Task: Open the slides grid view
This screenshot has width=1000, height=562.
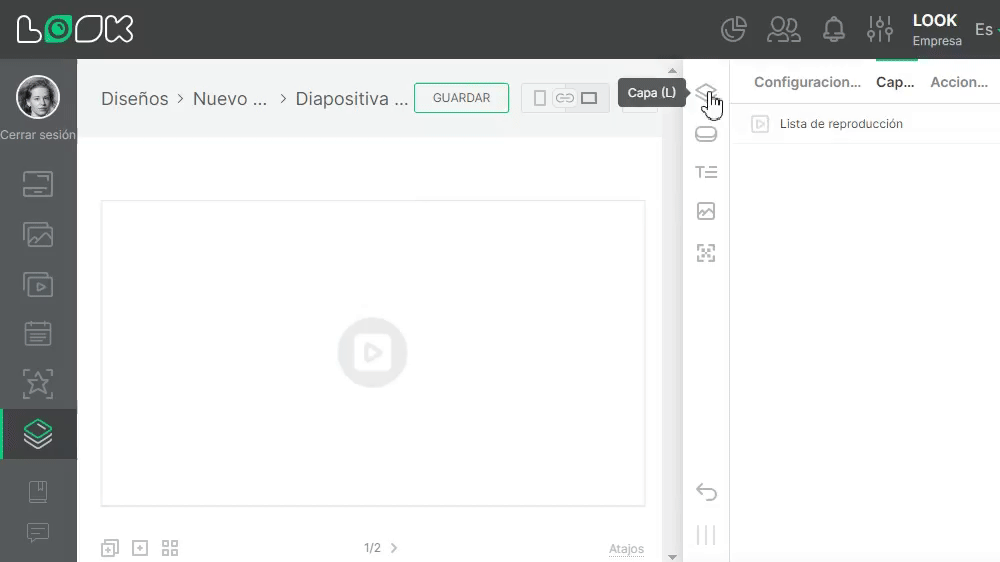Action: coord(170,548)
